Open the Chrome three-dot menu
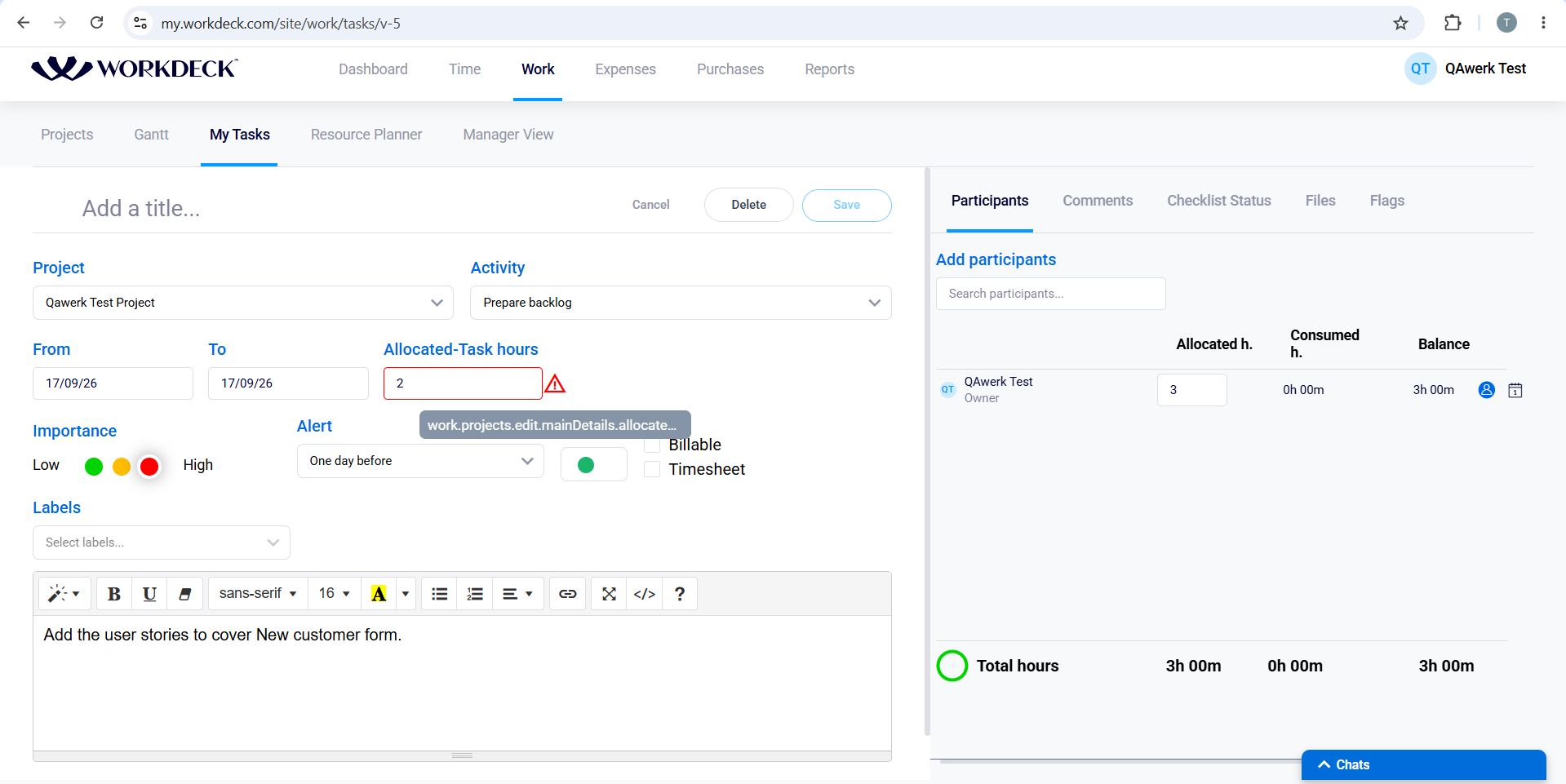Screen dimensions: 1566x784 click(x=1543, y=23)
